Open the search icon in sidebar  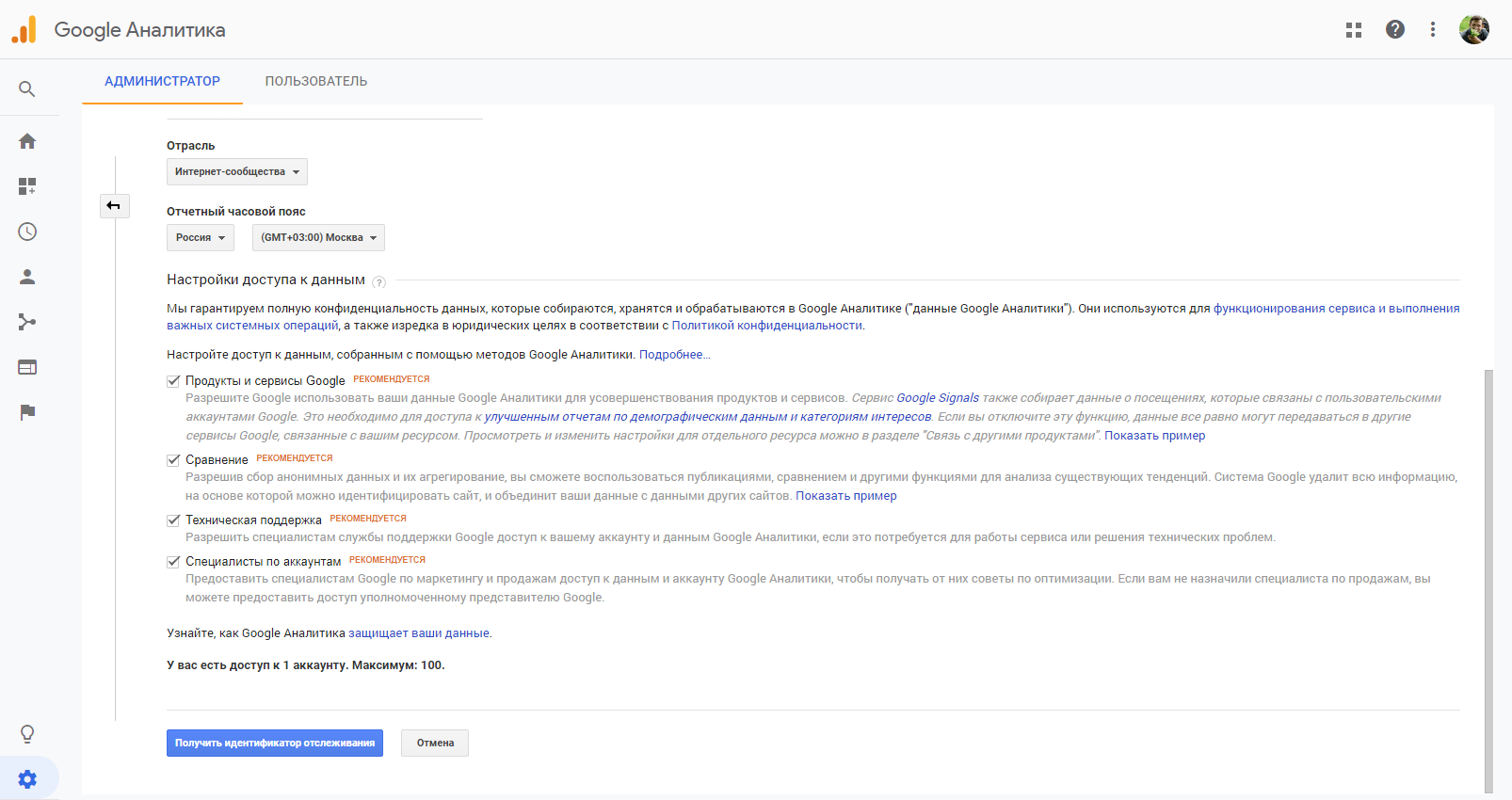pyautogui.click(x=27, y=89)
